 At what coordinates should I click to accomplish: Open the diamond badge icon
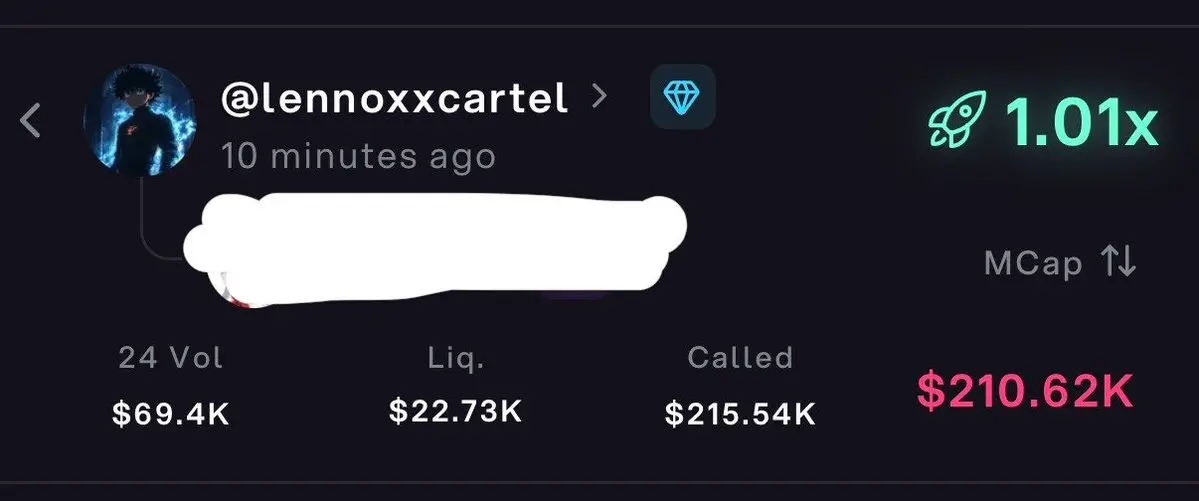[682, 96]
